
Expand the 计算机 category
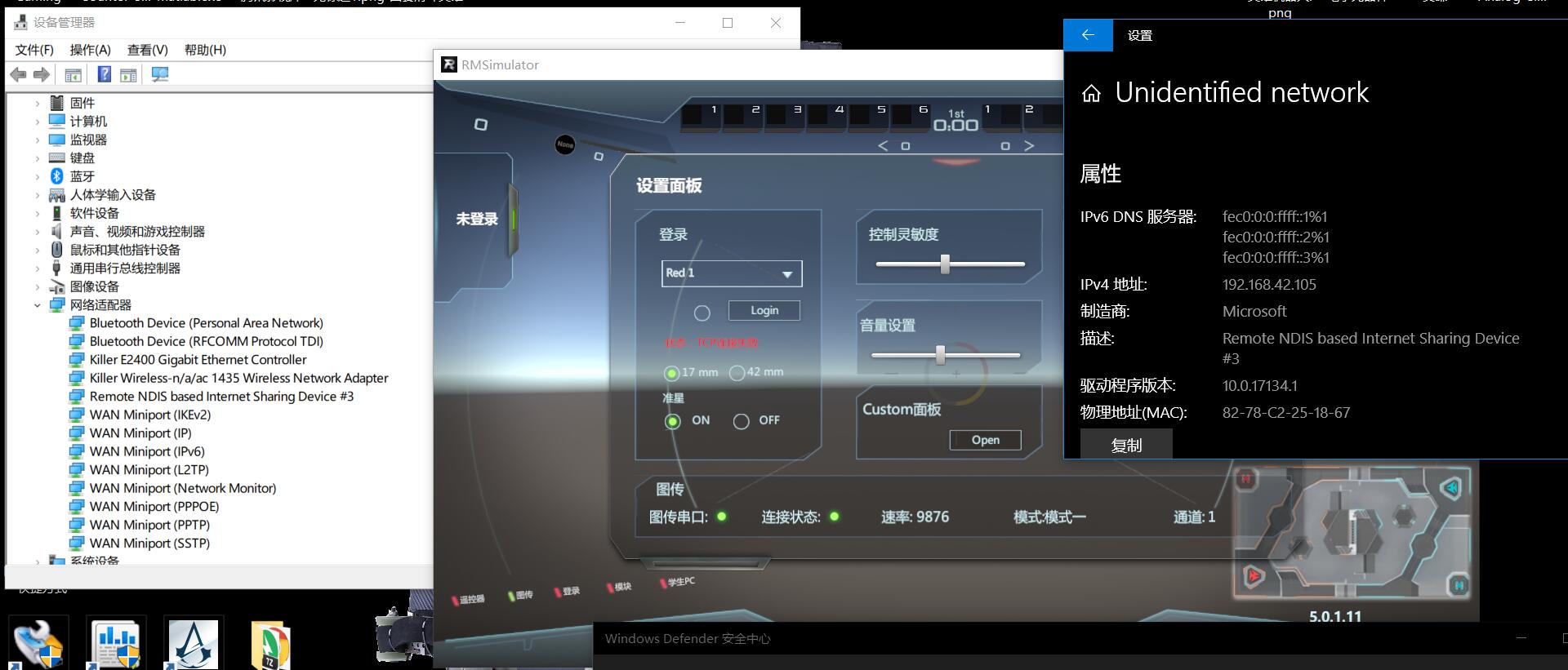[37, 122]
